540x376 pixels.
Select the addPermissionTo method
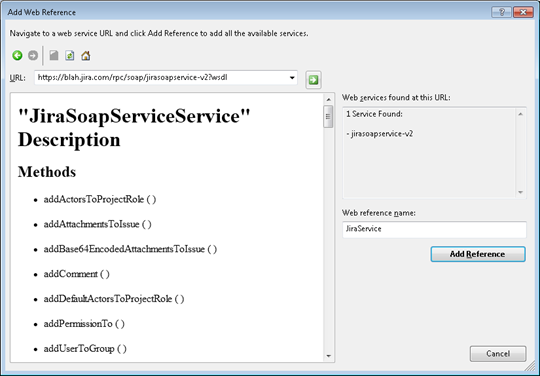84,324
